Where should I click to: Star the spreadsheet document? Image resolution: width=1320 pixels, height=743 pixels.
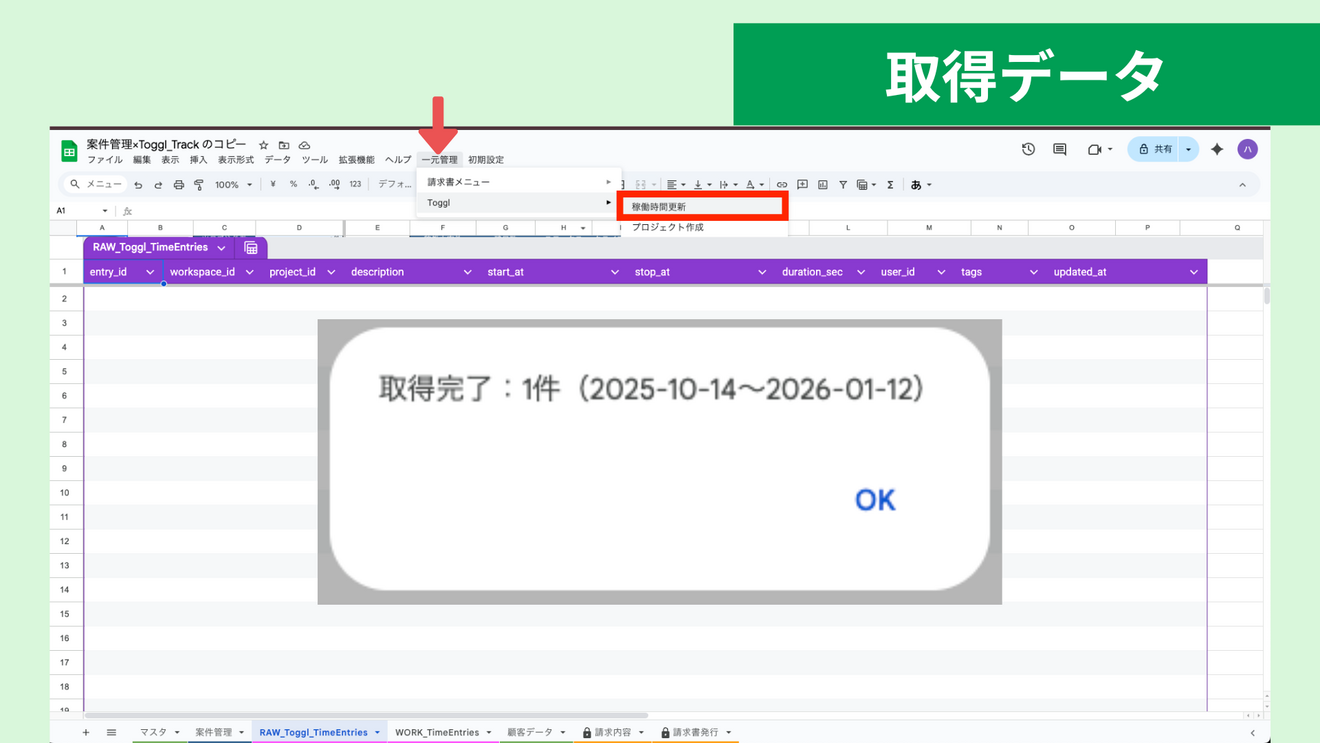pos(264,146)
